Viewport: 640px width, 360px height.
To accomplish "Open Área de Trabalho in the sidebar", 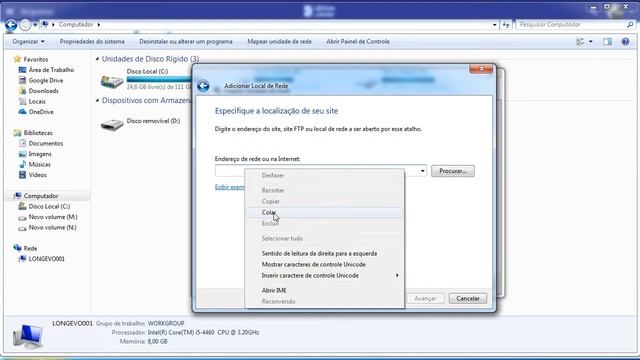I will [x=51, y=70].
